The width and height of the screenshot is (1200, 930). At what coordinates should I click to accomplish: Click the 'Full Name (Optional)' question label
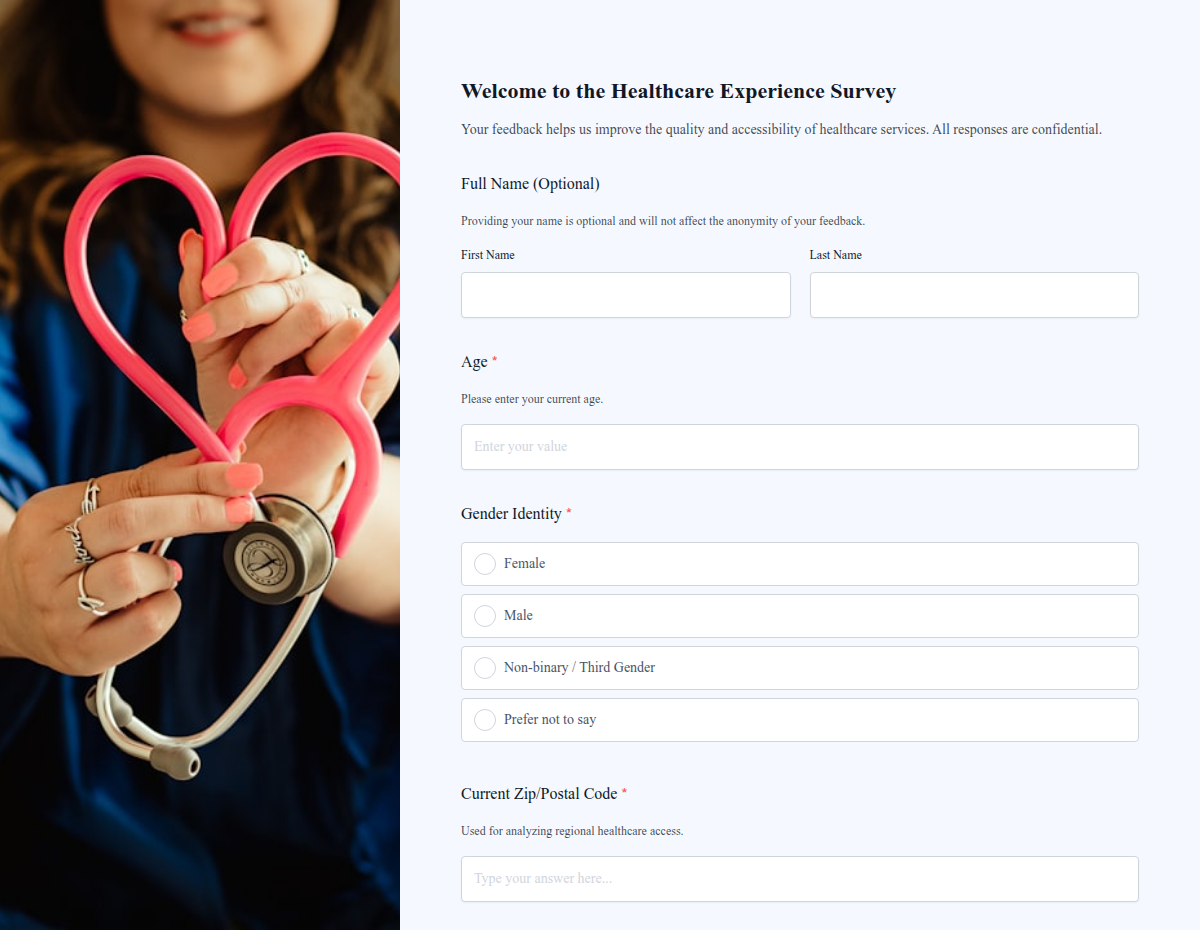click(530, 184)
